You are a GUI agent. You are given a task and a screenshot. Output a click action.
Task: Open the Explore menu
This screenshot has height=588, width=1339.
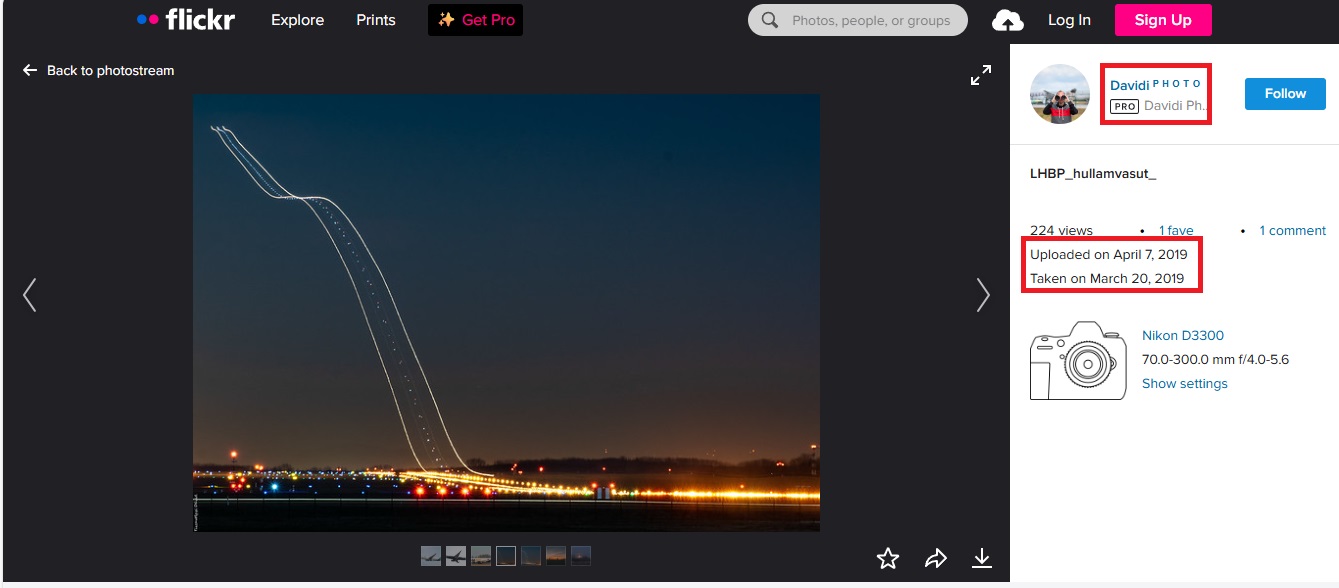pos(297,20)
